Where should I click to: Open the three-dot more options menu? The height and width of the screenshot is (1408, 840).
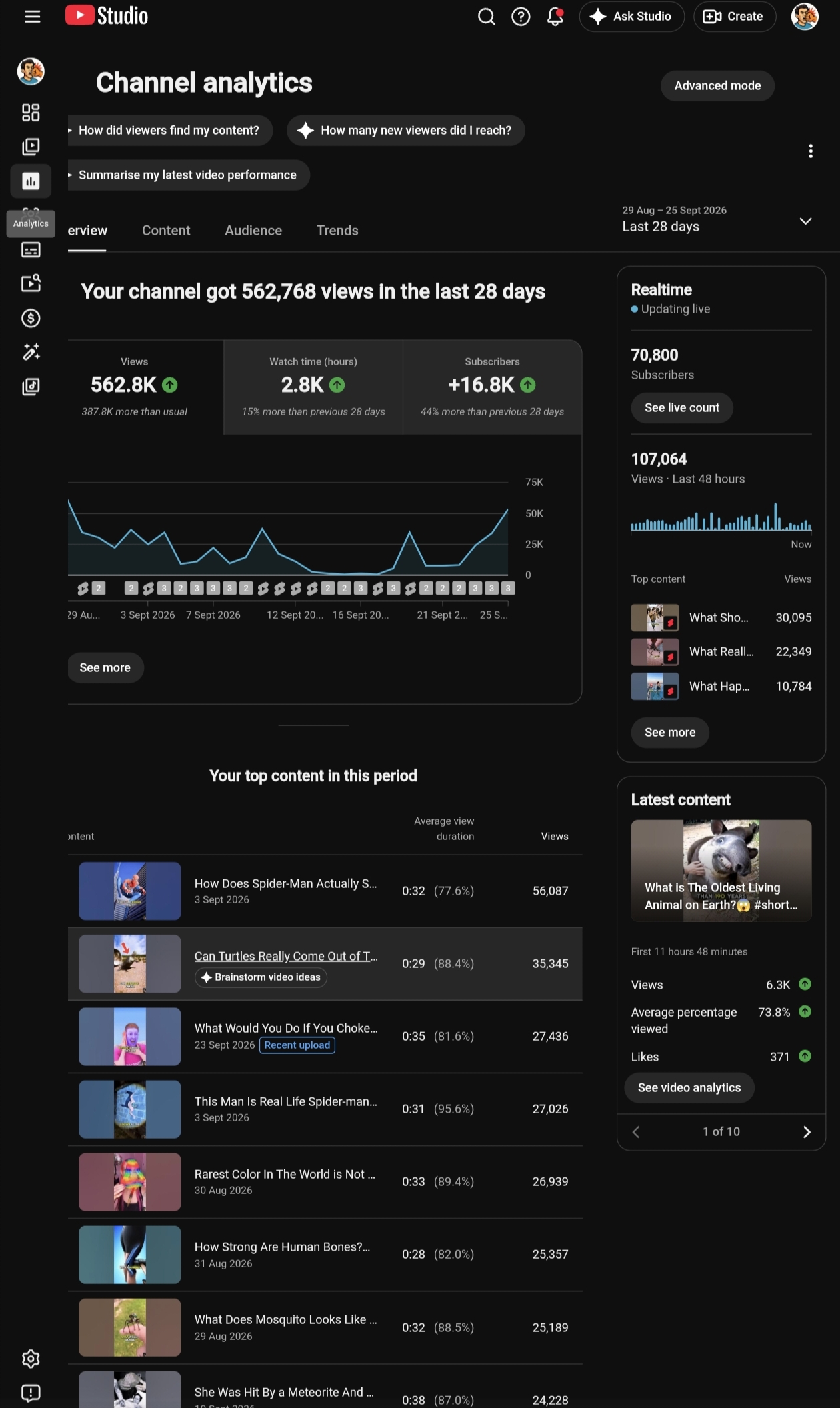point(811,151)
